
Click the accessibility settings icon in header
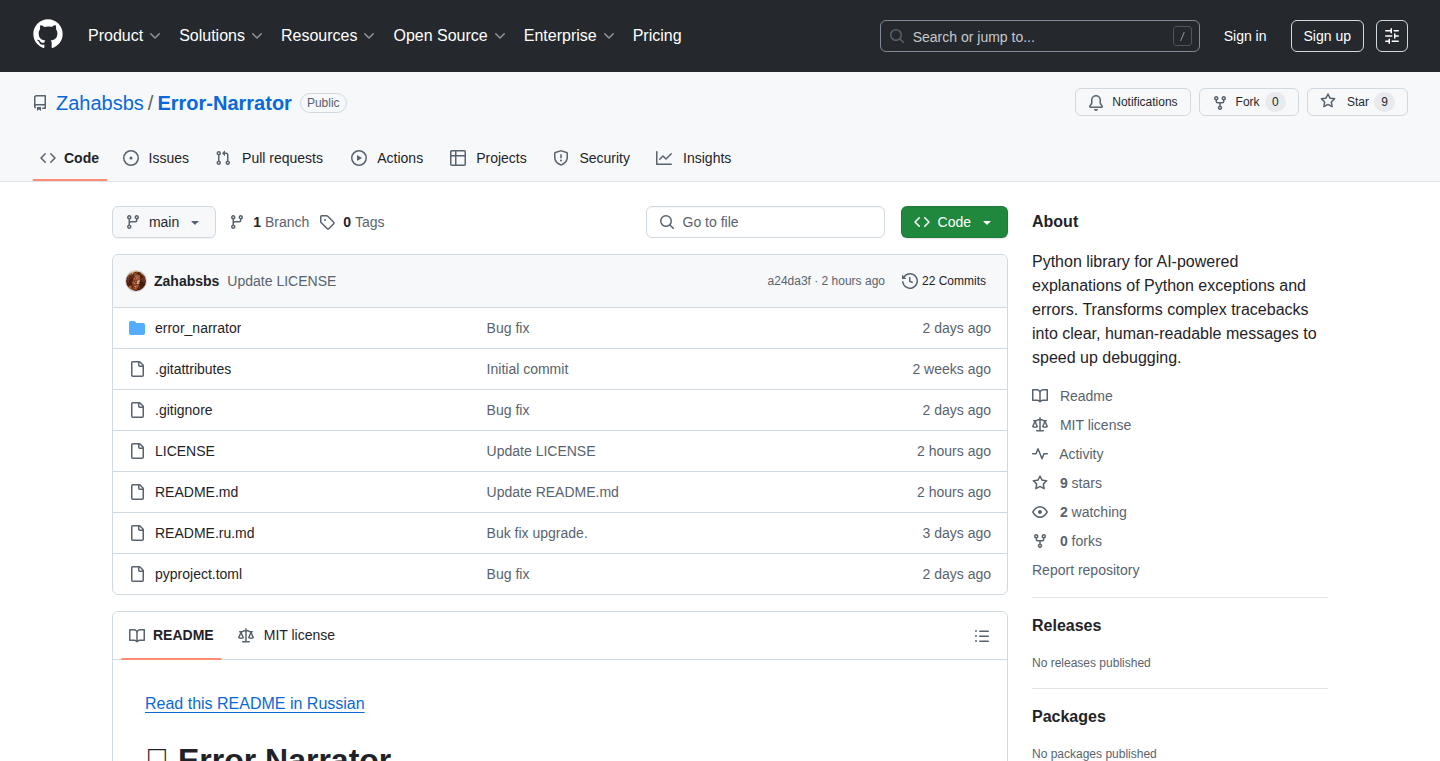(x=1392, y=36)
